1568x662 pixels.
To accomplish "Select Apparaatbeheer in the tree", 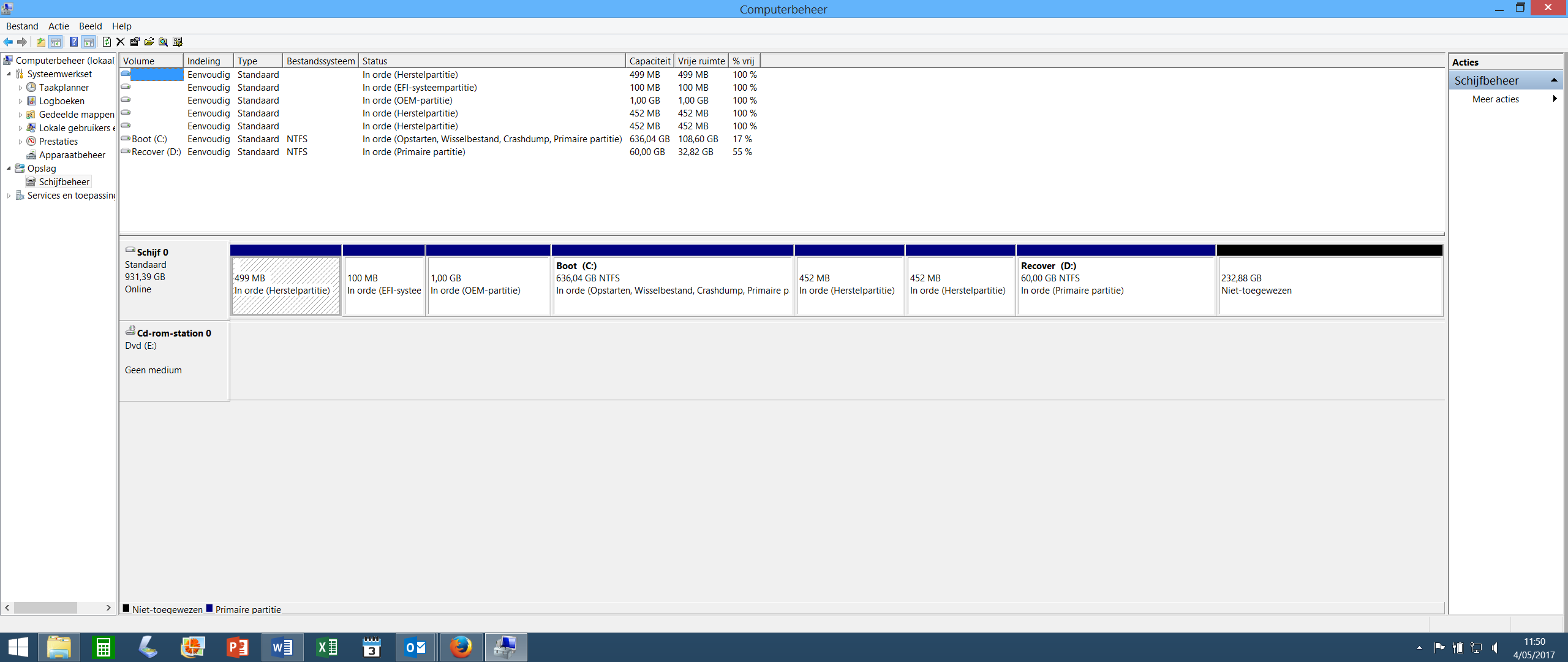I will tap(72, 155).
